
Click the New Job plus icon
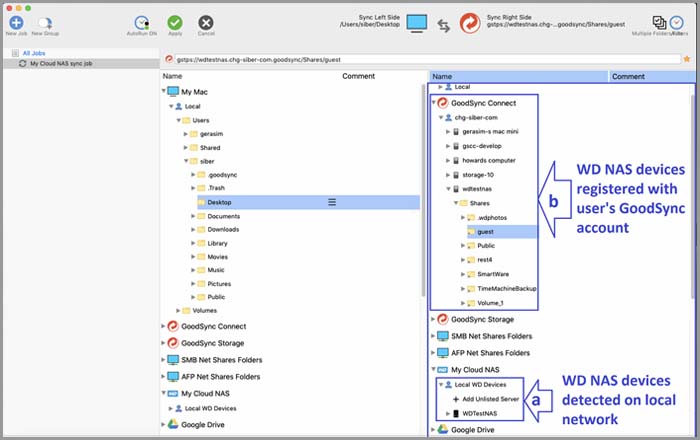(x=16, y=21)
